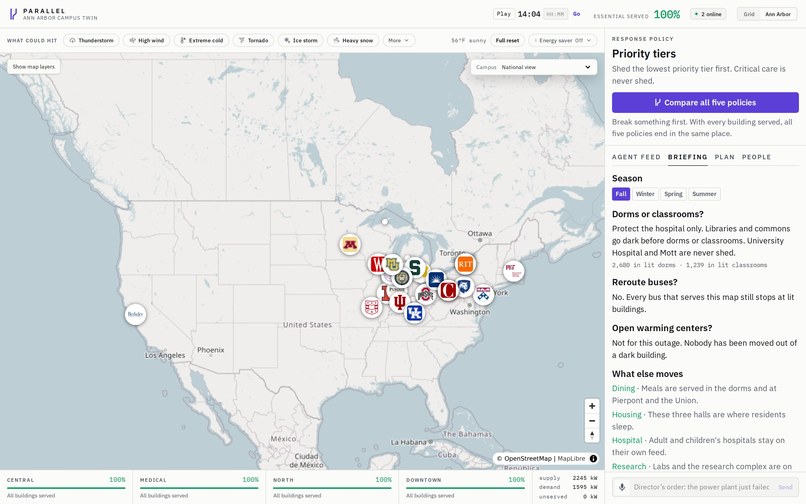Open the Minnesota Gophers campus marker

click(x=350, y=244)
